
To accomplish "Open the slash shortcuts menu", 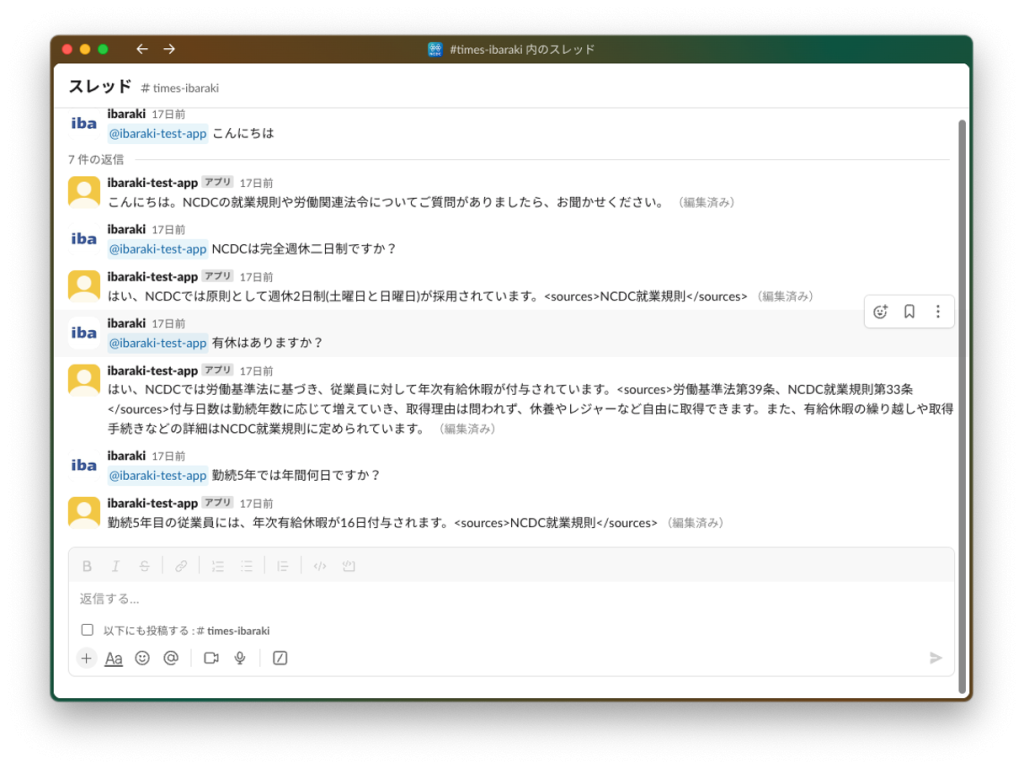I will pos(280,658).
